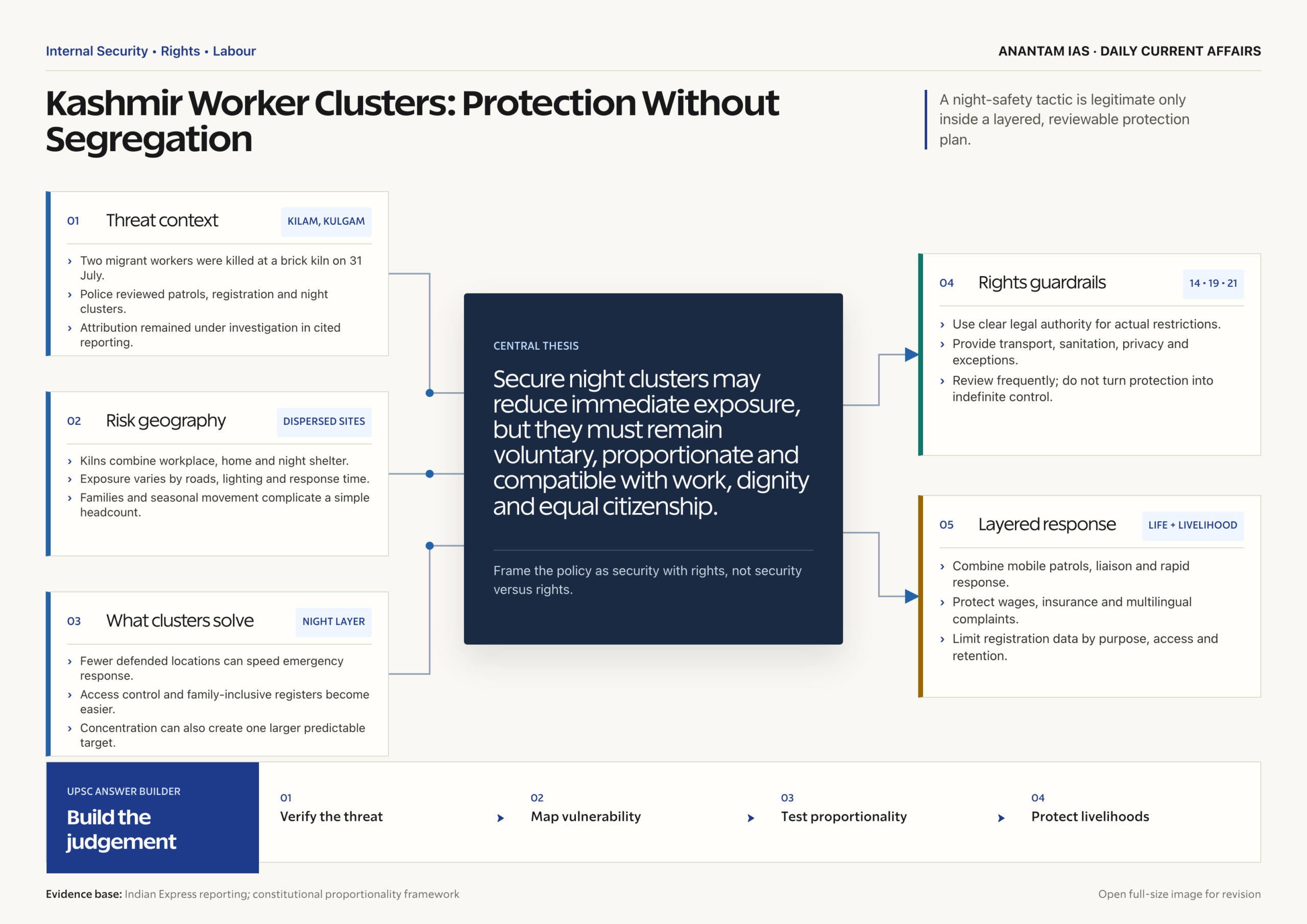Screen dimensions: 1307x924
Task: Click the arrow after Map vulnerability
Action: point(751,818)
